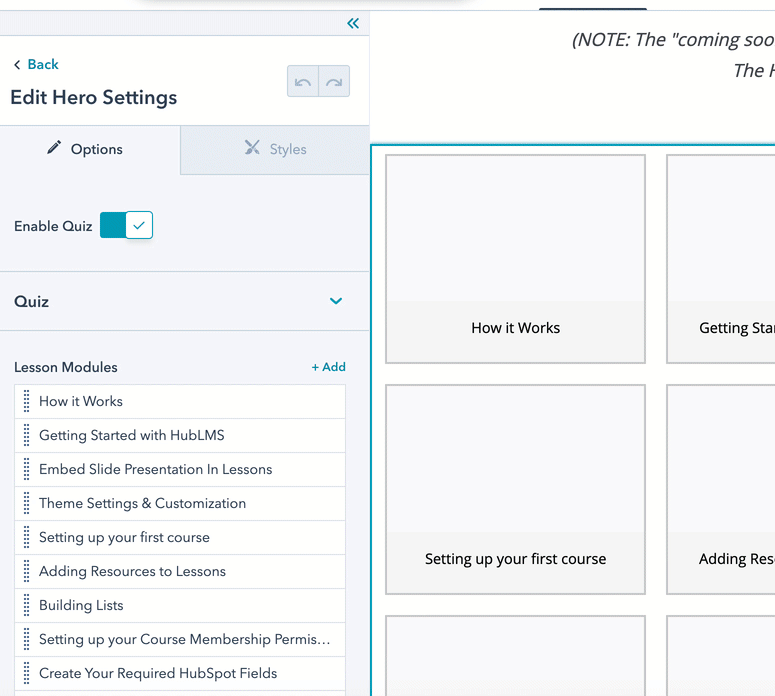Screen dimensions: 775x696
Task: Click the coming soon NOTE text in preview
Action: 673,40
